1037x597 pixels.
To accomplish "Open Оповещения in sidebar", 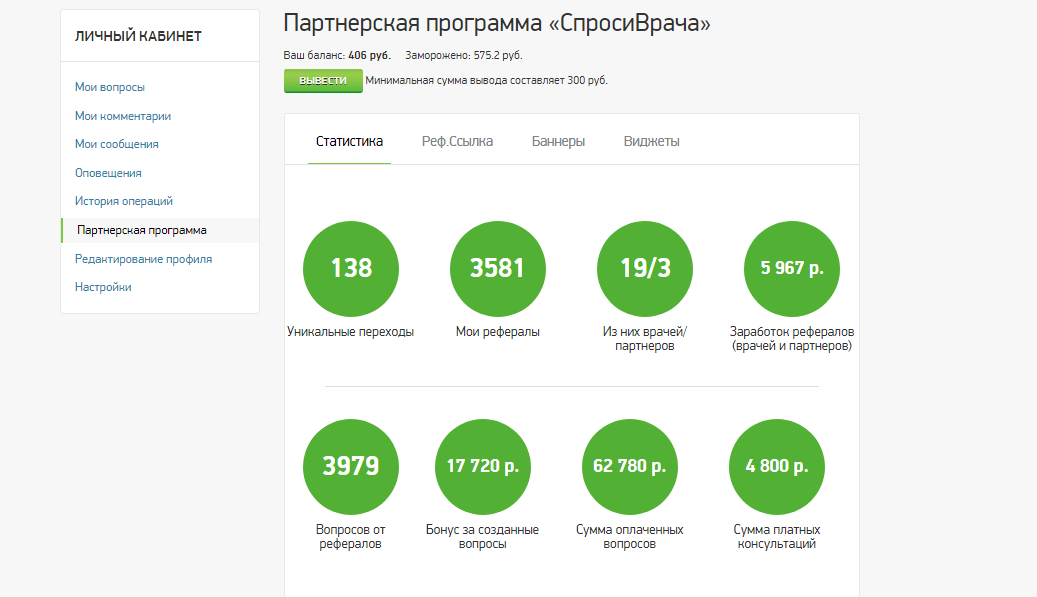I will click(108, 173).
